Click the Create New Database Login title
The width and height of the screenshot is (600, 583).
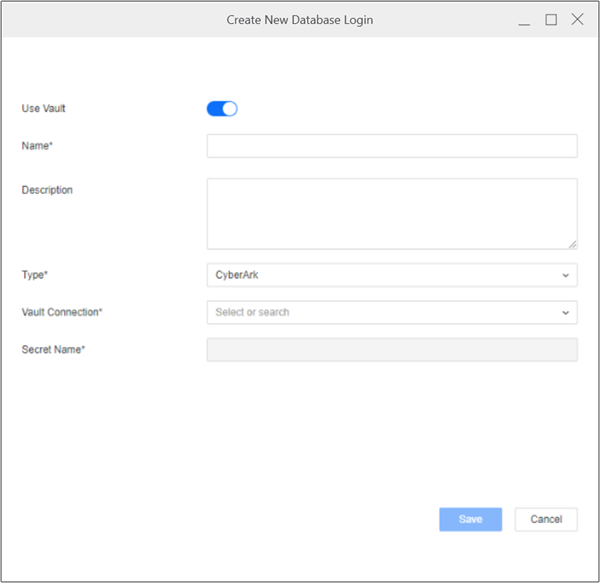tap(299, 20)
